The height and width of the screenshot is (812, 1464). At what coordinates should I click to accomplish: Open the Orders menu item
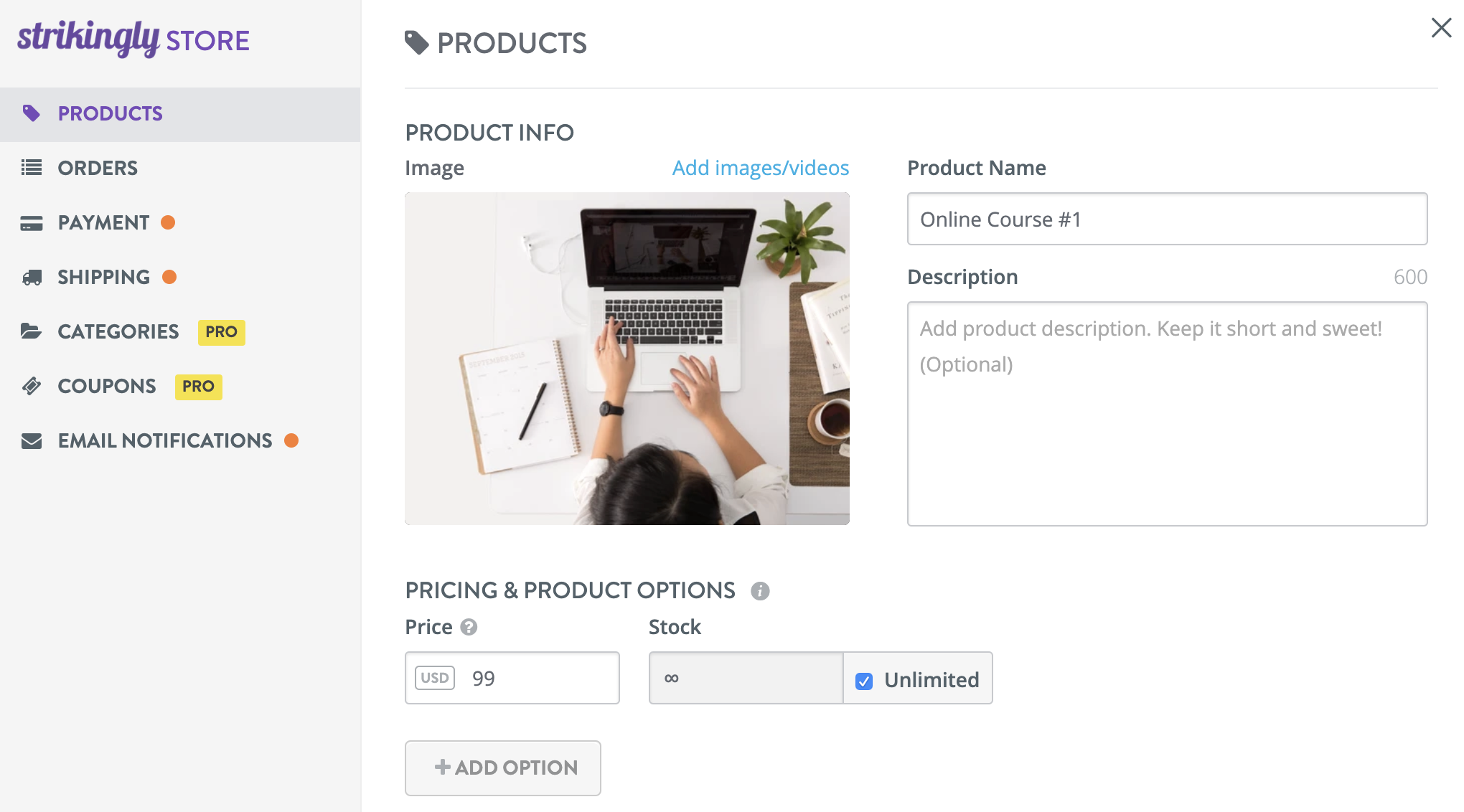click(x=98, y=168)
